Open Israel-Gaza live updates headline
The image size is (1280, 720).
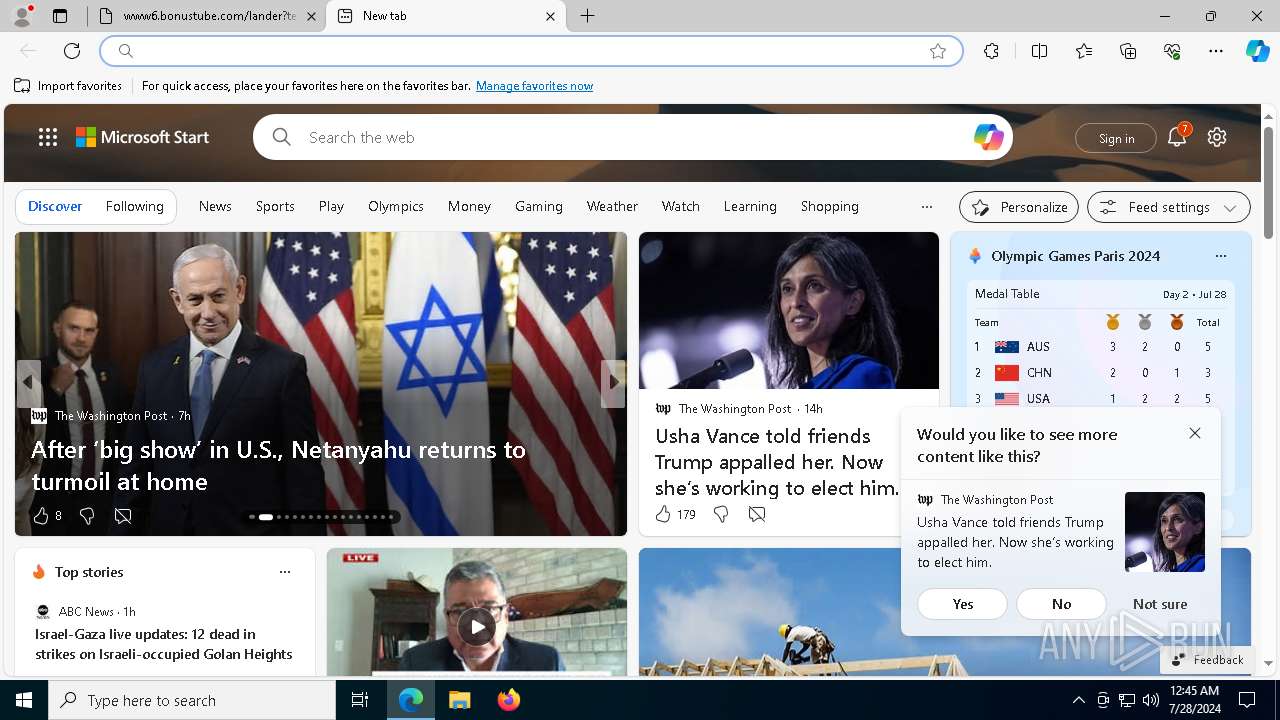(x=164, y=644)
